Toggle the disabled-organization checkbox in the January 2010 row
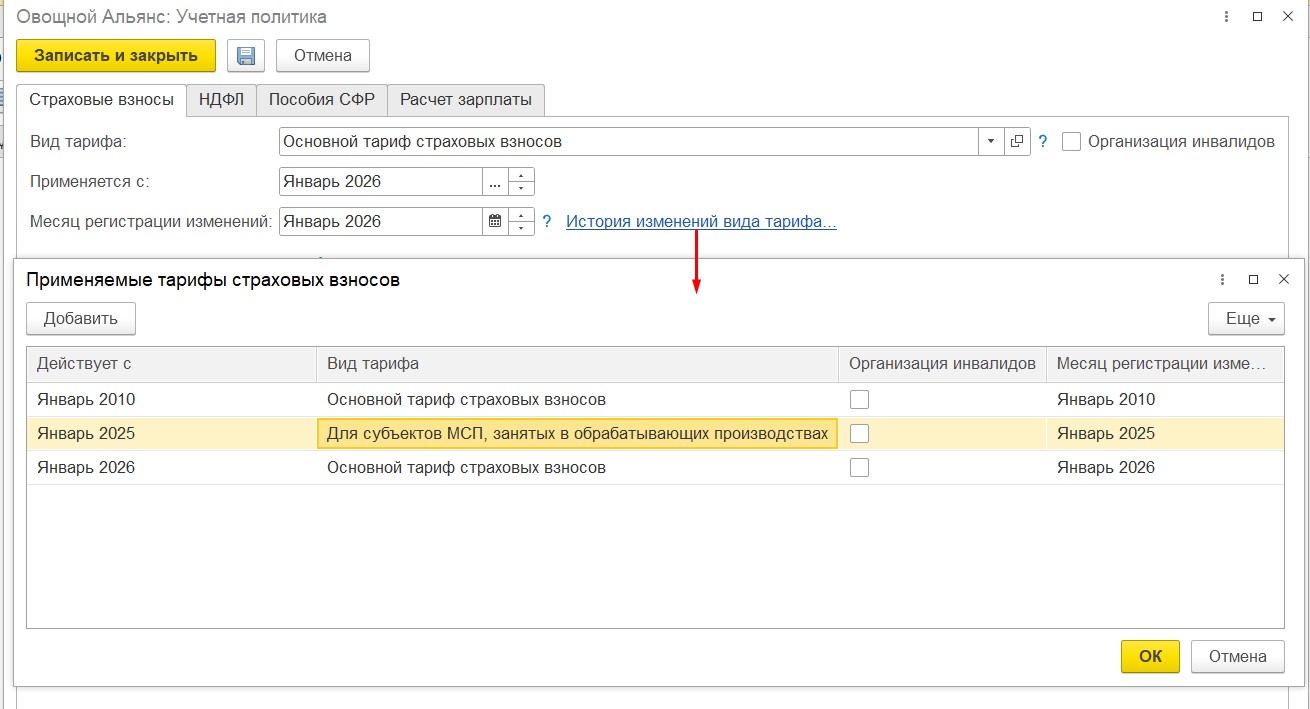 click(x=859, y=400)
